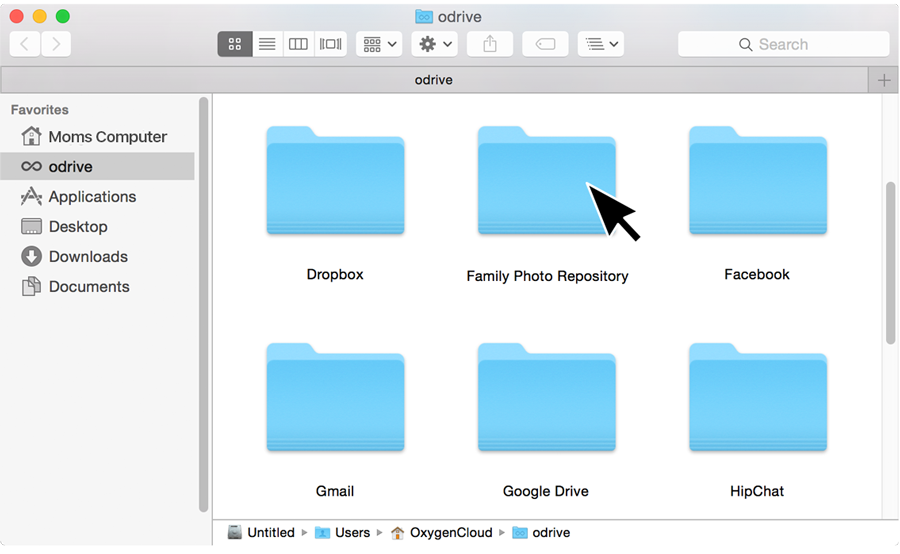Select the Family Photo Repository folder icon
900x554 pixels.
click(x=546, y=180)
